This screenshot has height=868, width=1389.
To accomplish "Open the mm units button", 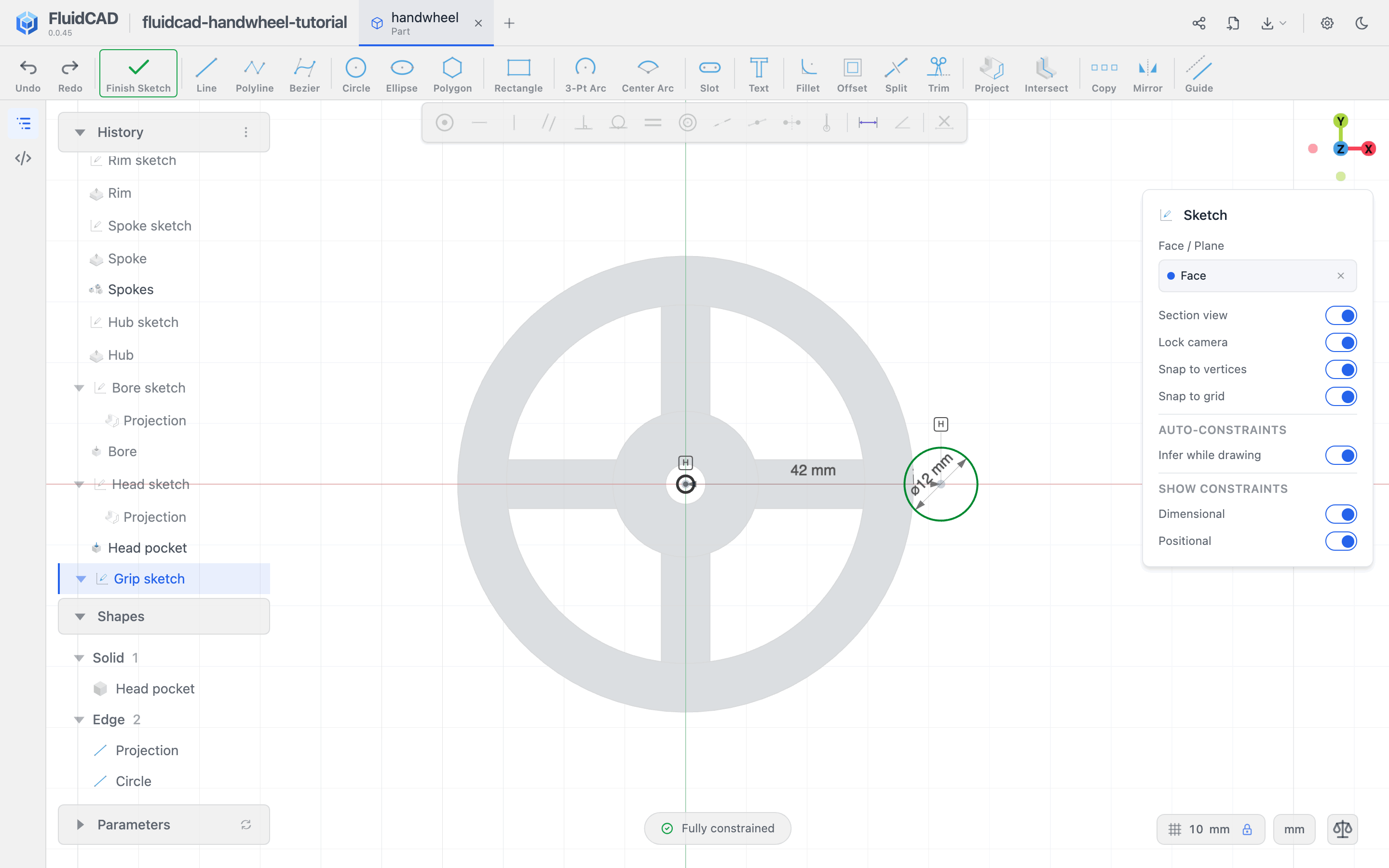I will point(1294,829).
